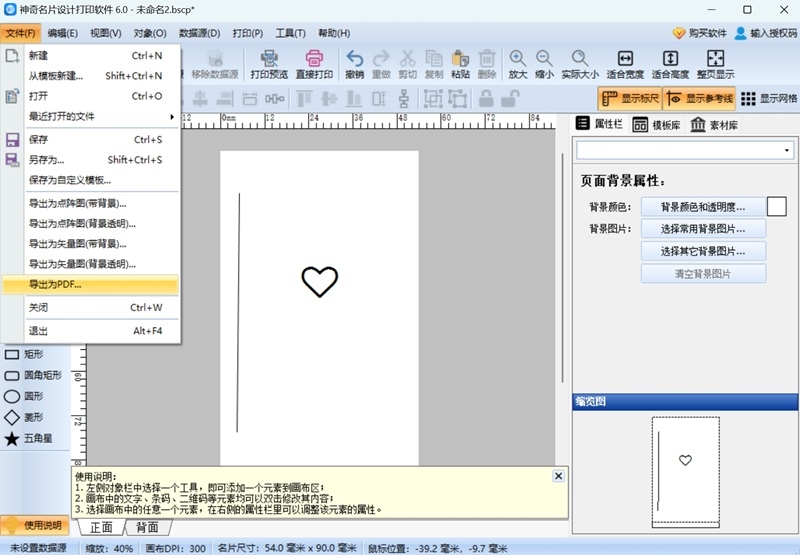Image resolution: width=800 pixels, height=555 pixels.
Task: Click the white background color swatch
Action: 777,207
